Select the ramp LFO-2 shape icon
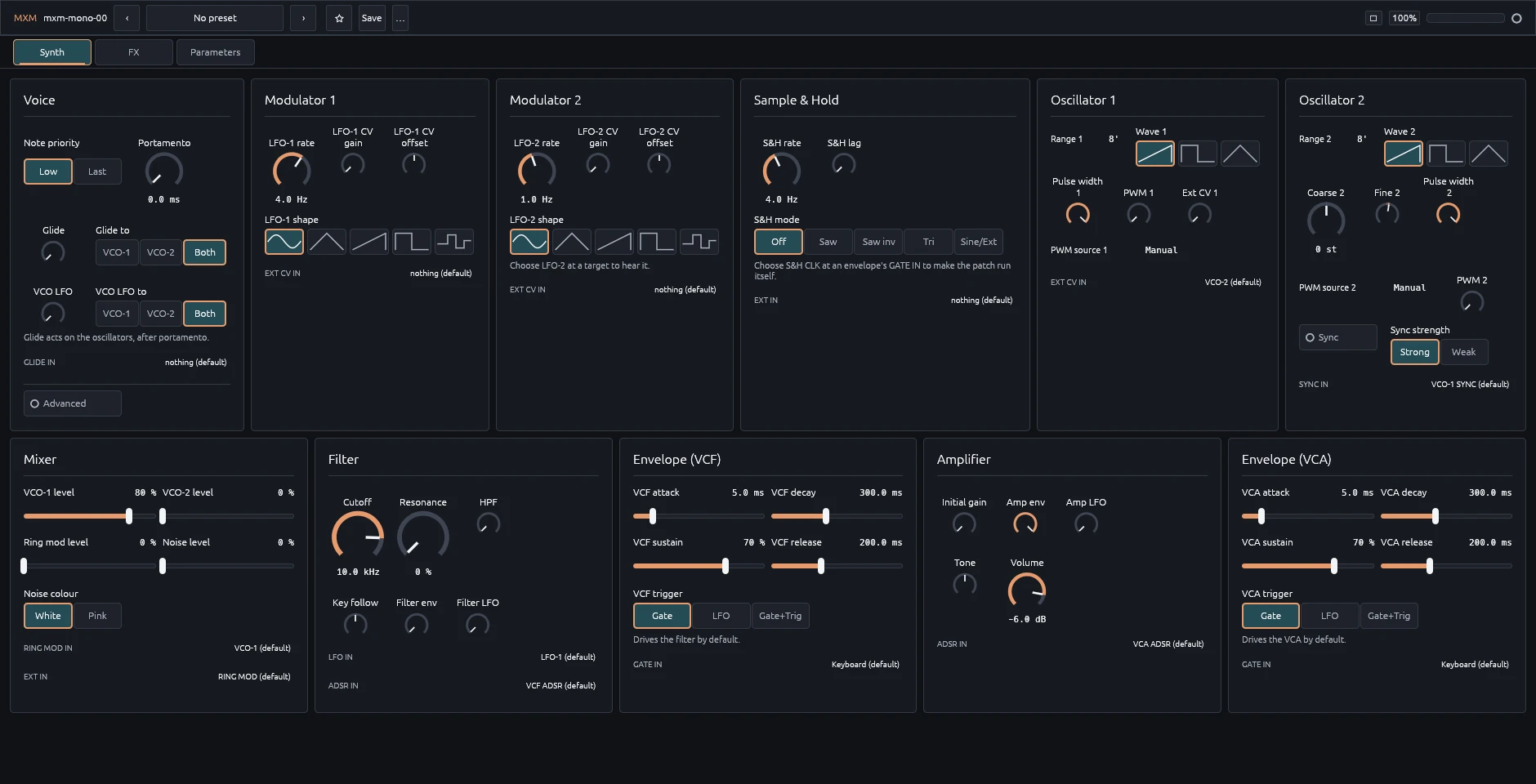Viewport: 1536px width, 784px height. click(x=614, y=242)
